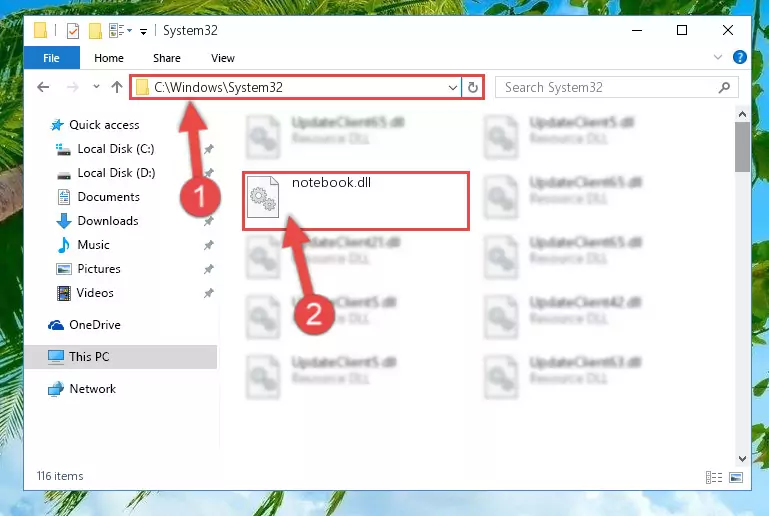Image resolution: width=769 pixels, height=516 pixels.
Task: Select Network in the navigation pane
Action: pyautogui.click(x=93, y=388)
